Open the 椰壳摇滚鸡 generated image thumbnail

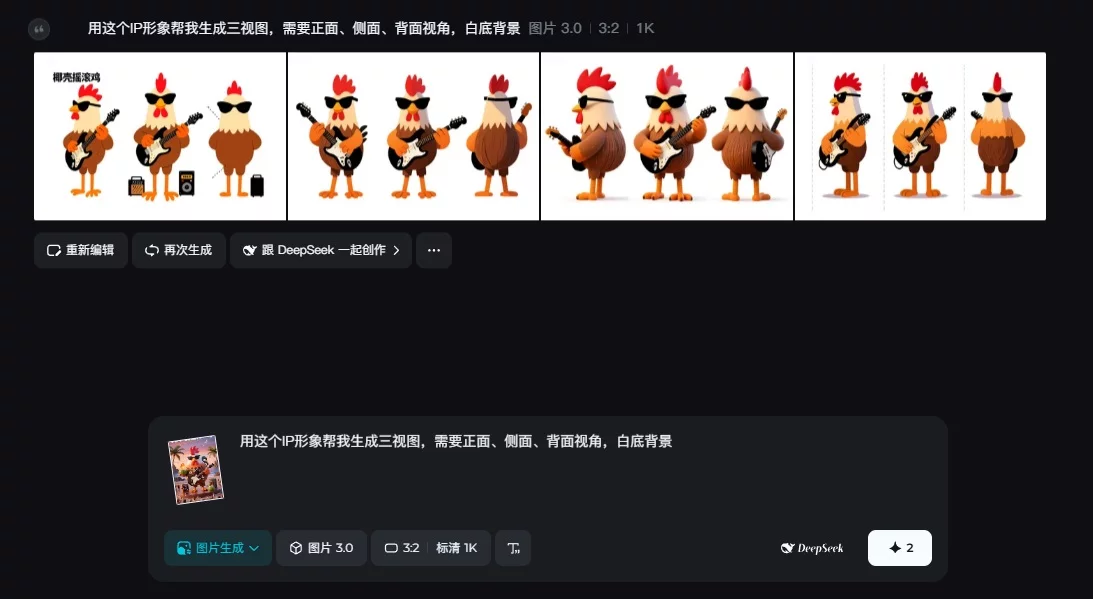point(159,135)
